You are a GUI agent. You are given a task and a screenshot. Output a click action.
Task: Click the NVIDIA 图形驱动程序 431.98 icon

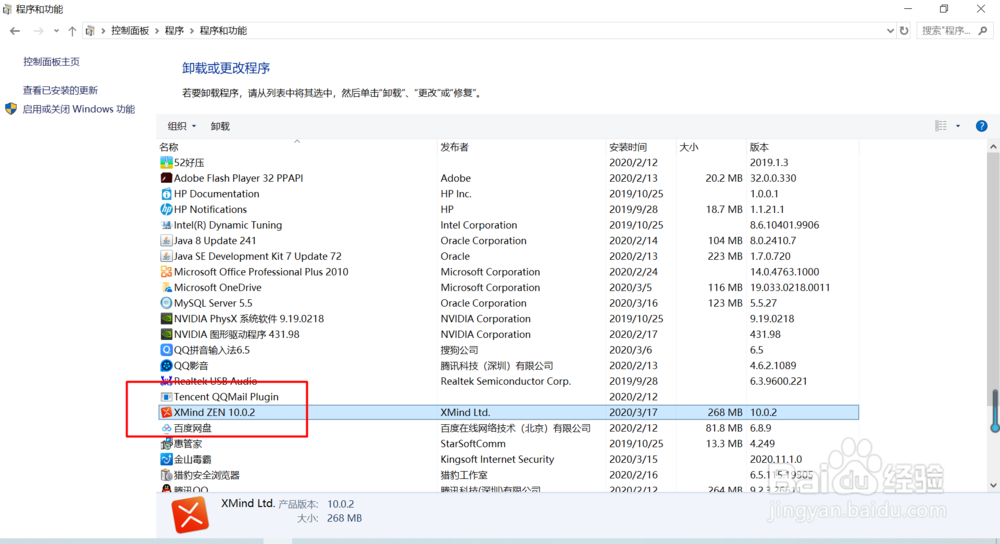point(166,334)
